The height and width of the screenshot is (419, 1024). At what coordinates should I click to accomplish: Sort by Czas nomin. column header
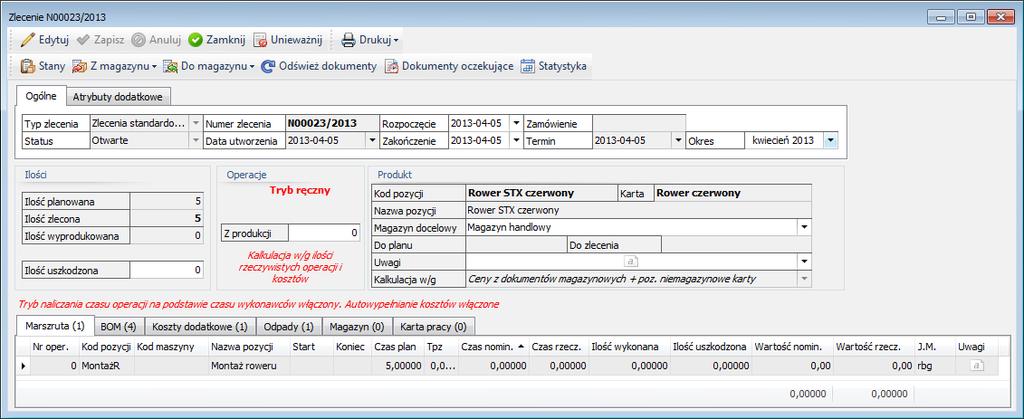click(x=493, y=347)
